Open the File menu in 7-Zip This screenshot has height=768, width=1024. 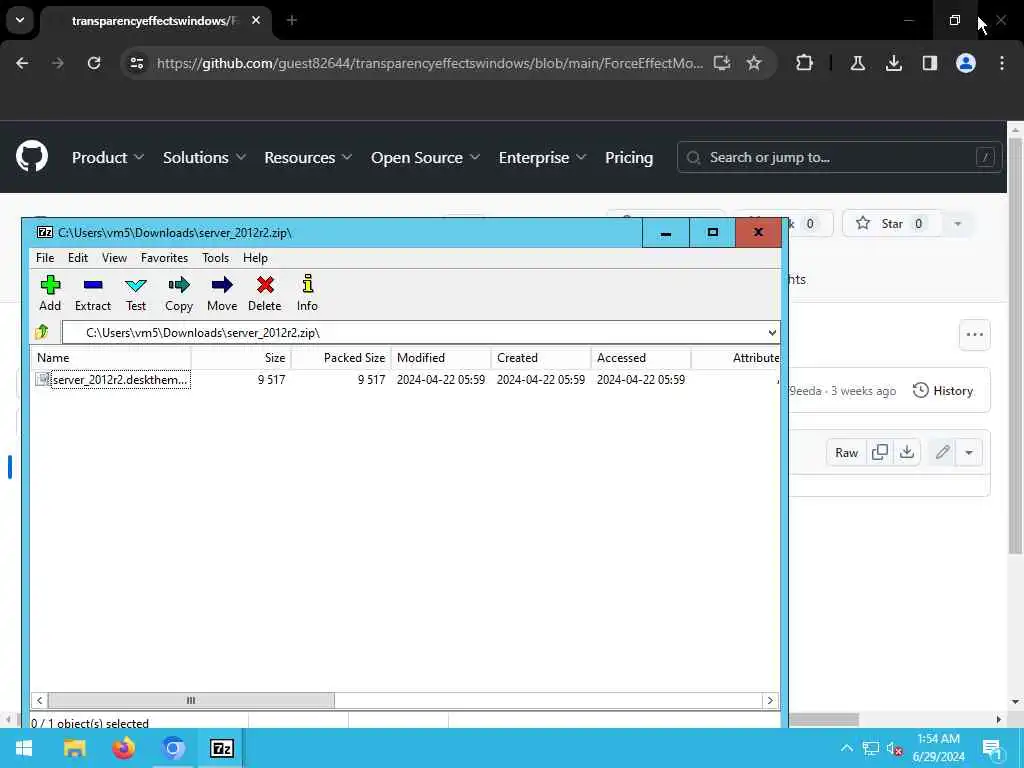[x=45, y=258]
